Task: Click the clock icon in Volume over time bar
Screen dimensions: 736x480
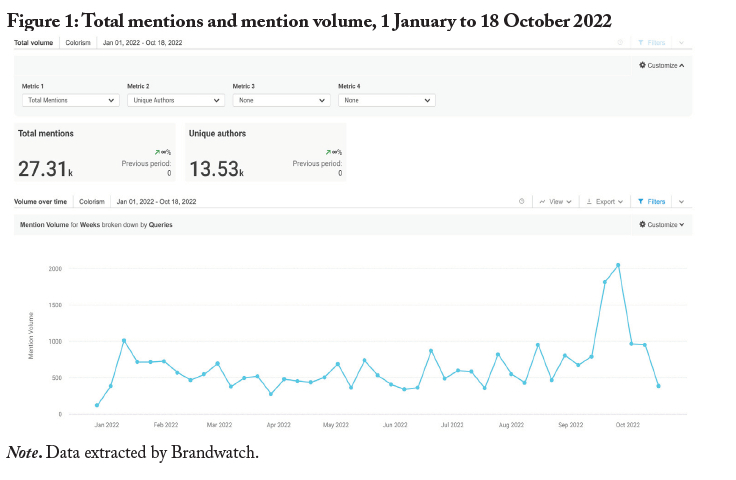Action: [x=522, y=201]
